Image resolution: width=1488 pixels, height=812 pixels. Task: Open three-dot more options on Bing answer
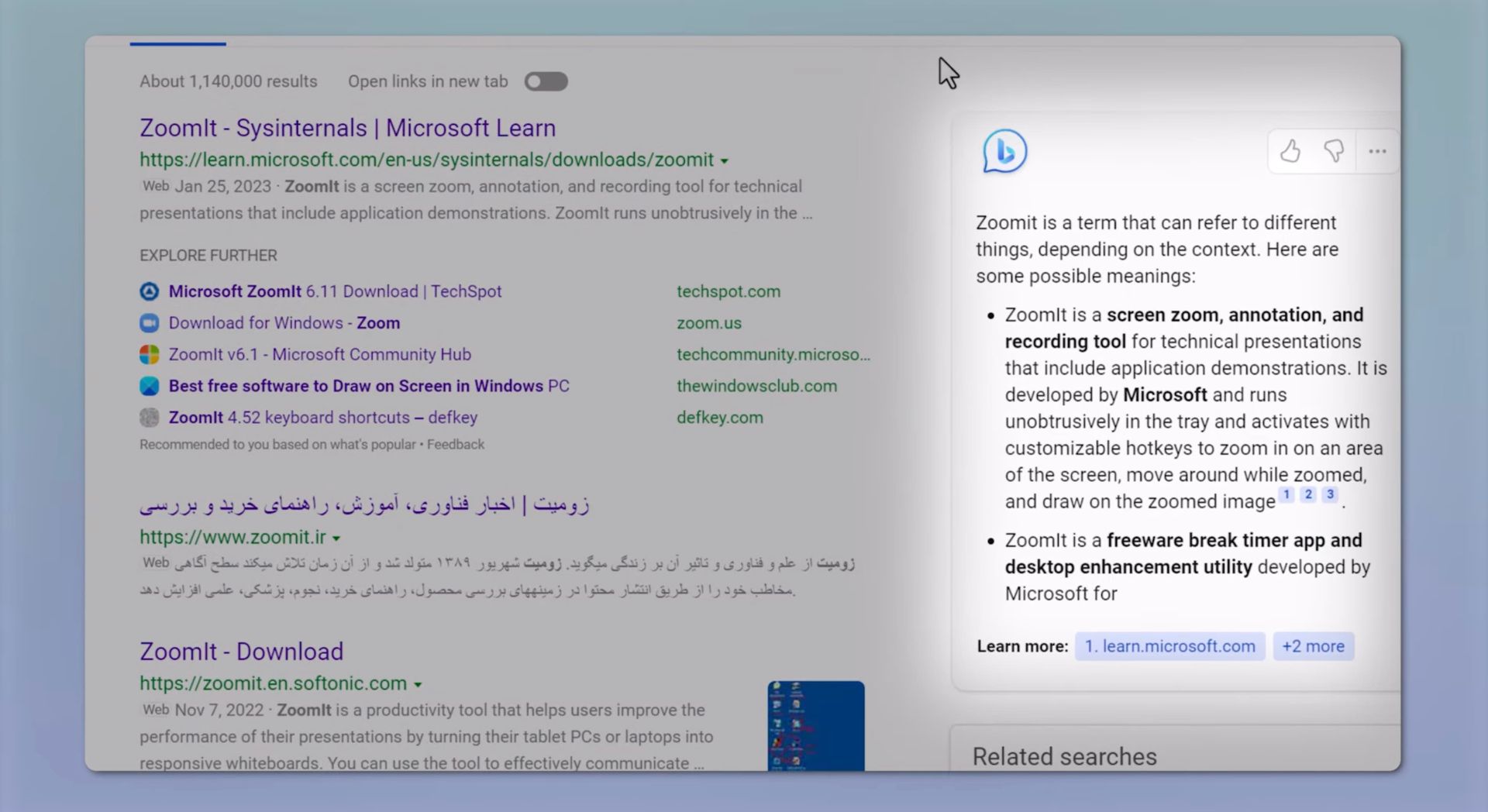[x=1377, y=152]
